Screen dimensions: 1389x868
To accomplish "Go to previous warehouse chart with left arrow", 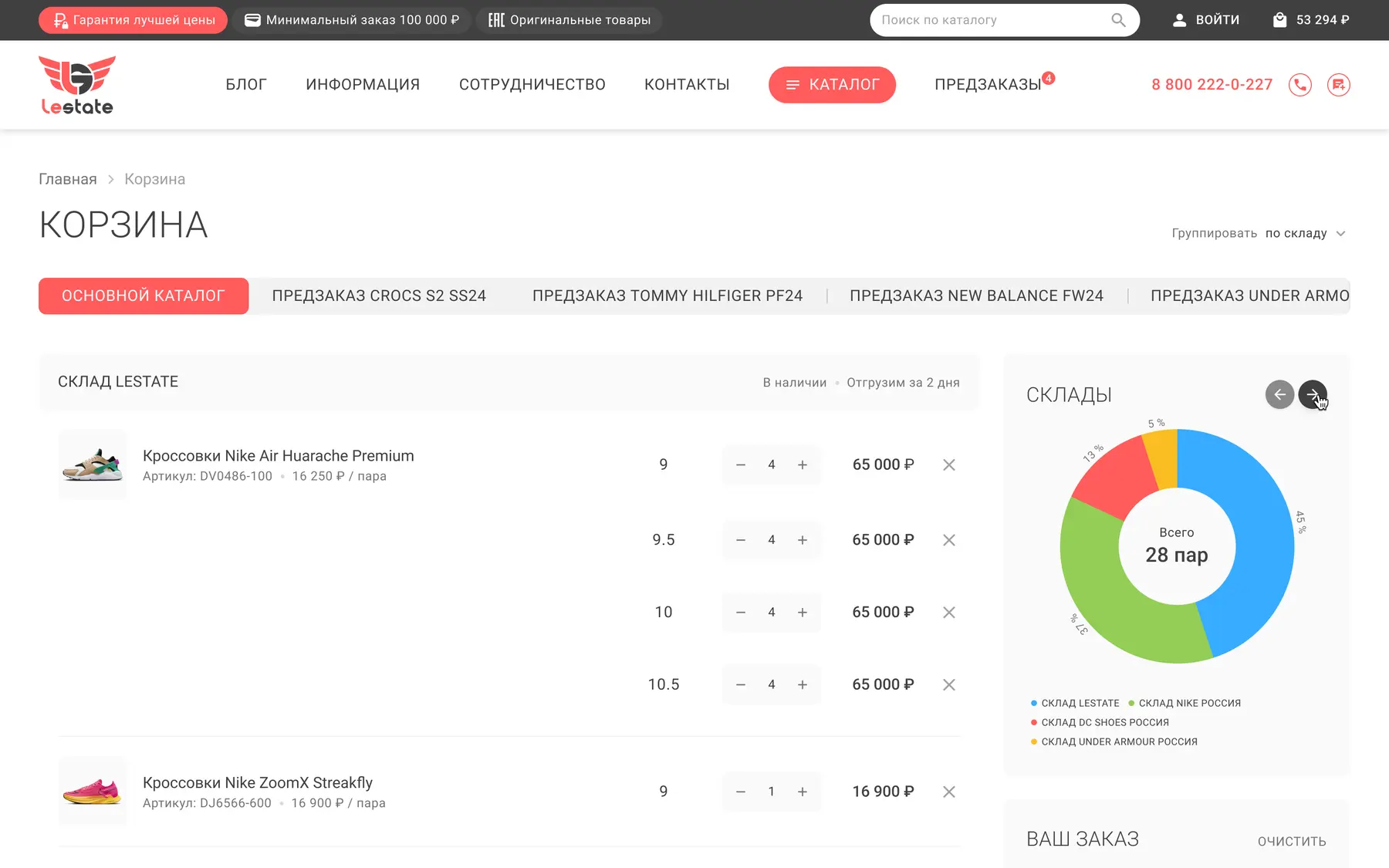I will pos(1279,394).
